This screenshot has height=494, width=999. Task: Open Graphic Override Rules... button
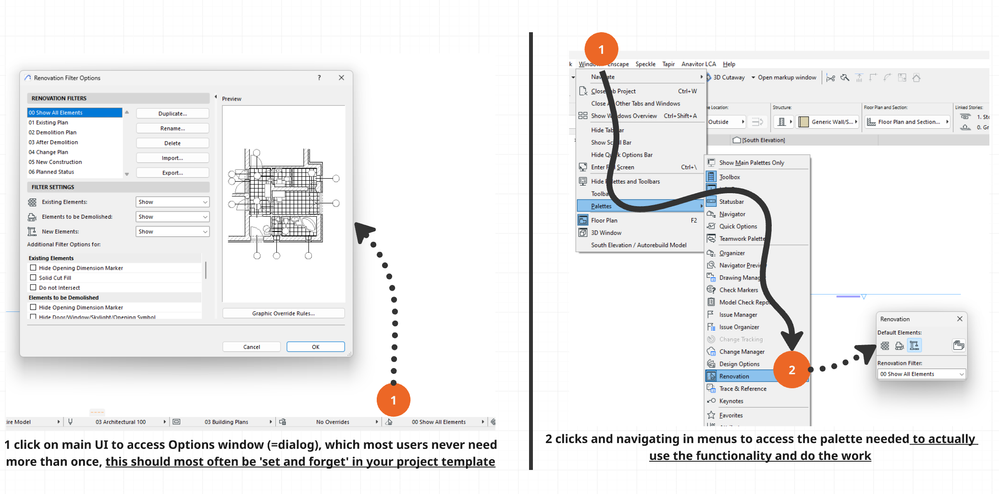point(284,313)
